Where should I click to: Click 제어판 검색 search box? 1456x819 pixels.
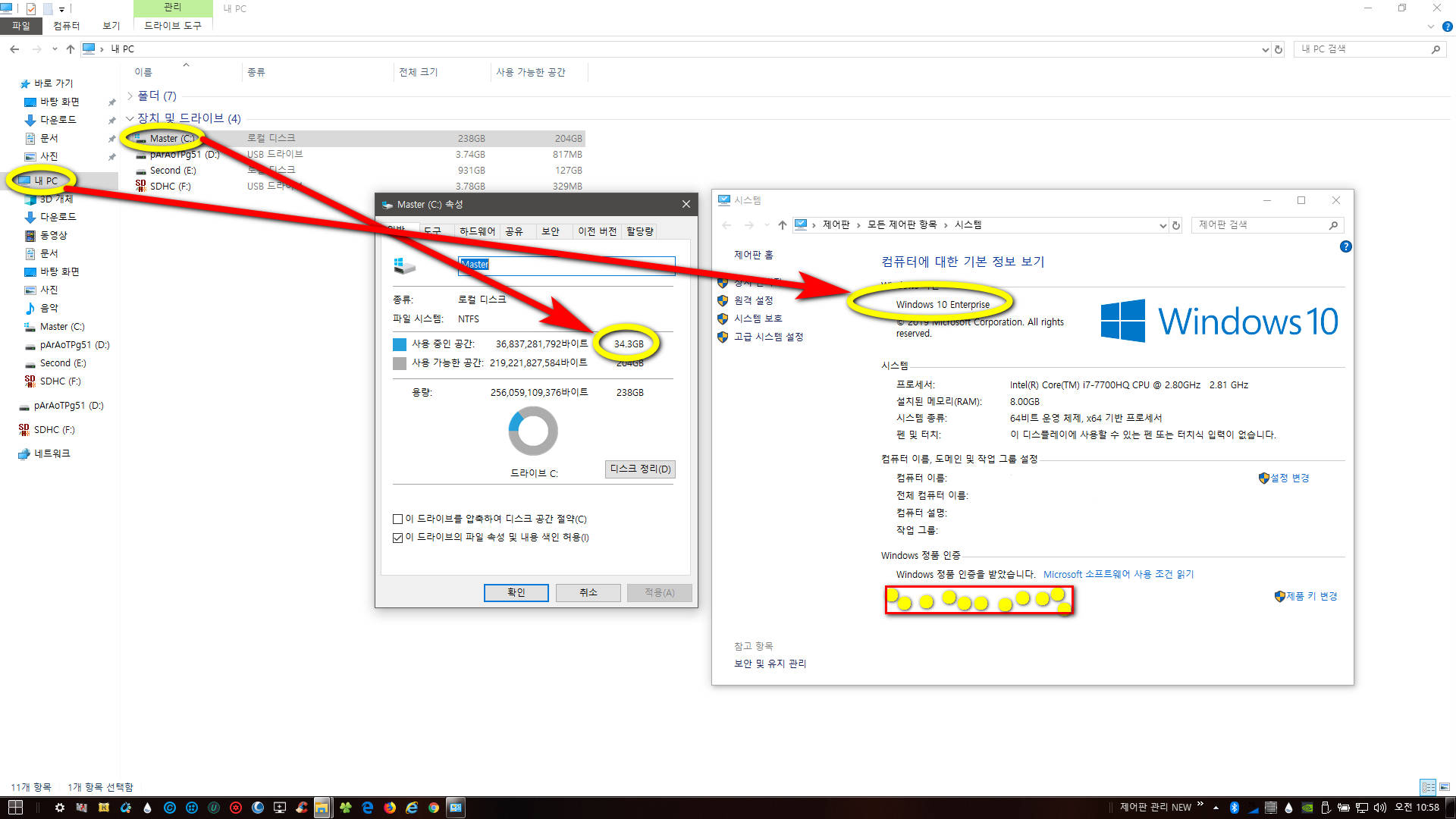pyautogui.click(x=1267, y=225)
